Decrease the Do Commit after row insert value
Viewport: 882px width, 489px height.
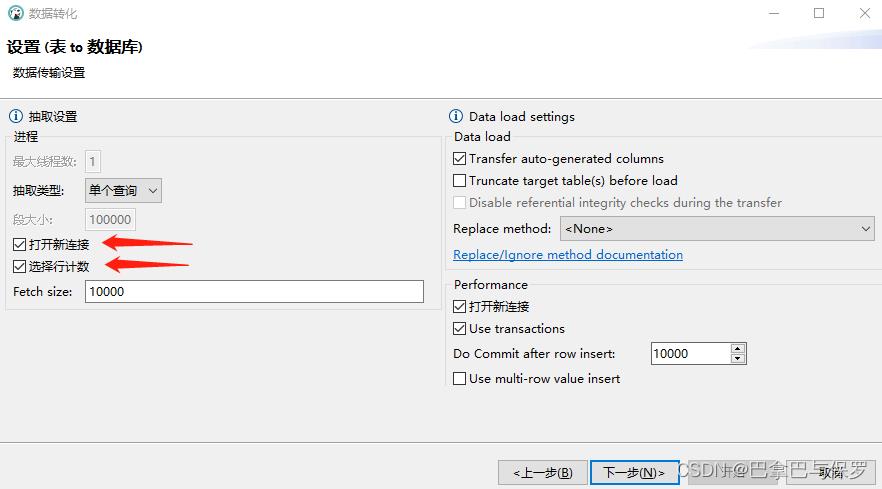(x=738, y=359)
